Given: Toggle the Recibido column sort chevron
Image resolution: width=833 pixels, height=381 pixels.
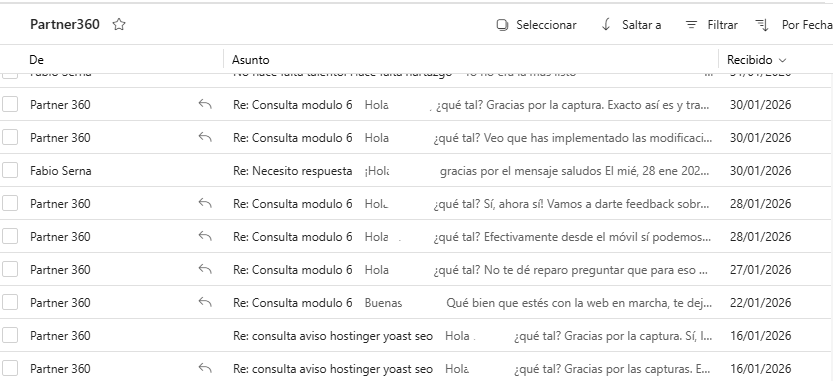Looking at the screenshot, I should 782,61.
